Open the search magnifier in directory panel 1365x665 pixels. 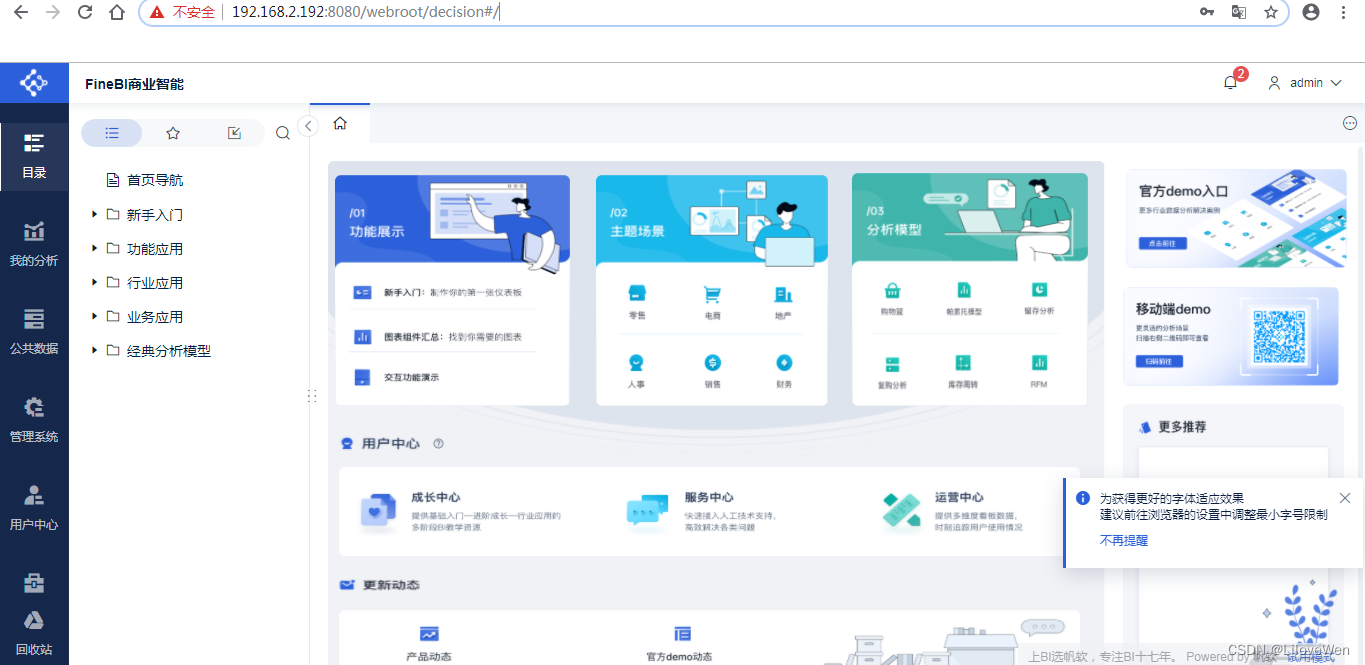point(283,133)
